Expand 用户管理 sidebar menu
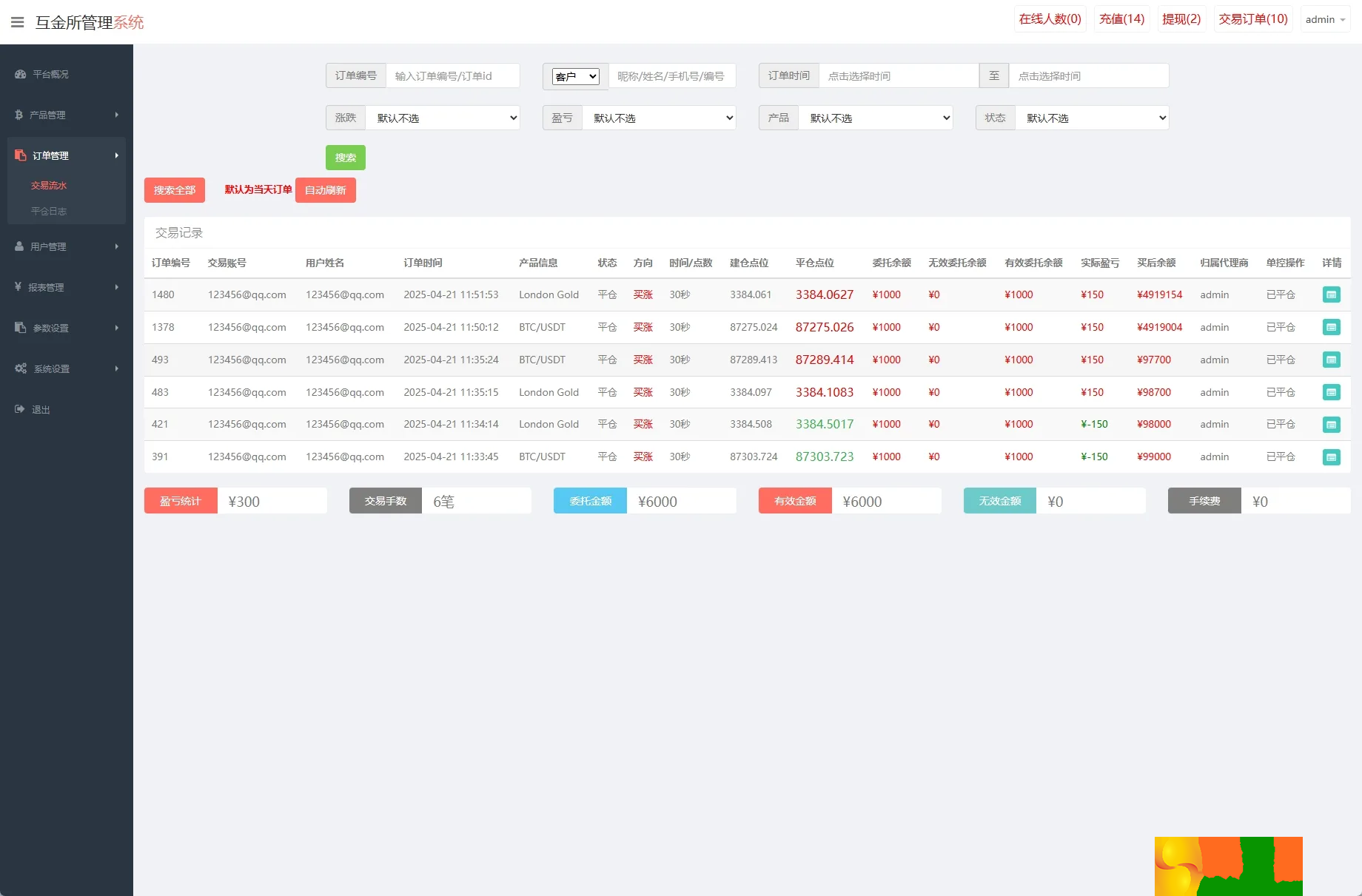 click(x=67, y=246)
